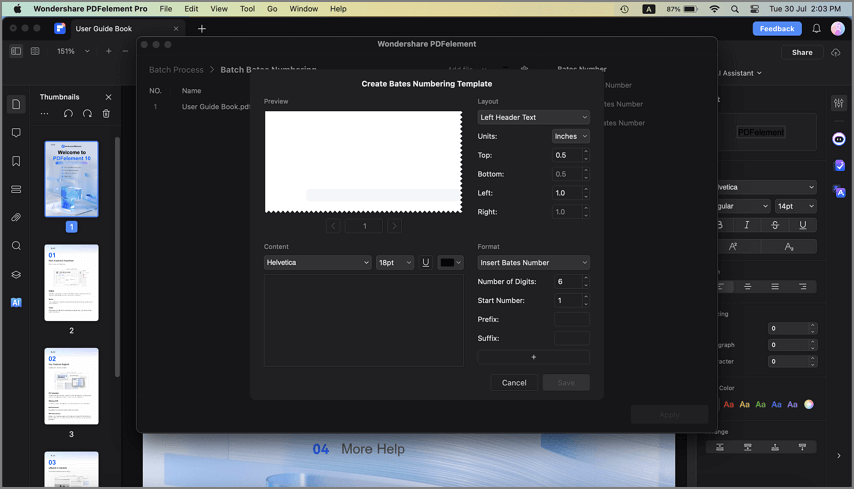The image size is (854, 489).
Task: Open the notifications bell icon
Action: [816, 29]
